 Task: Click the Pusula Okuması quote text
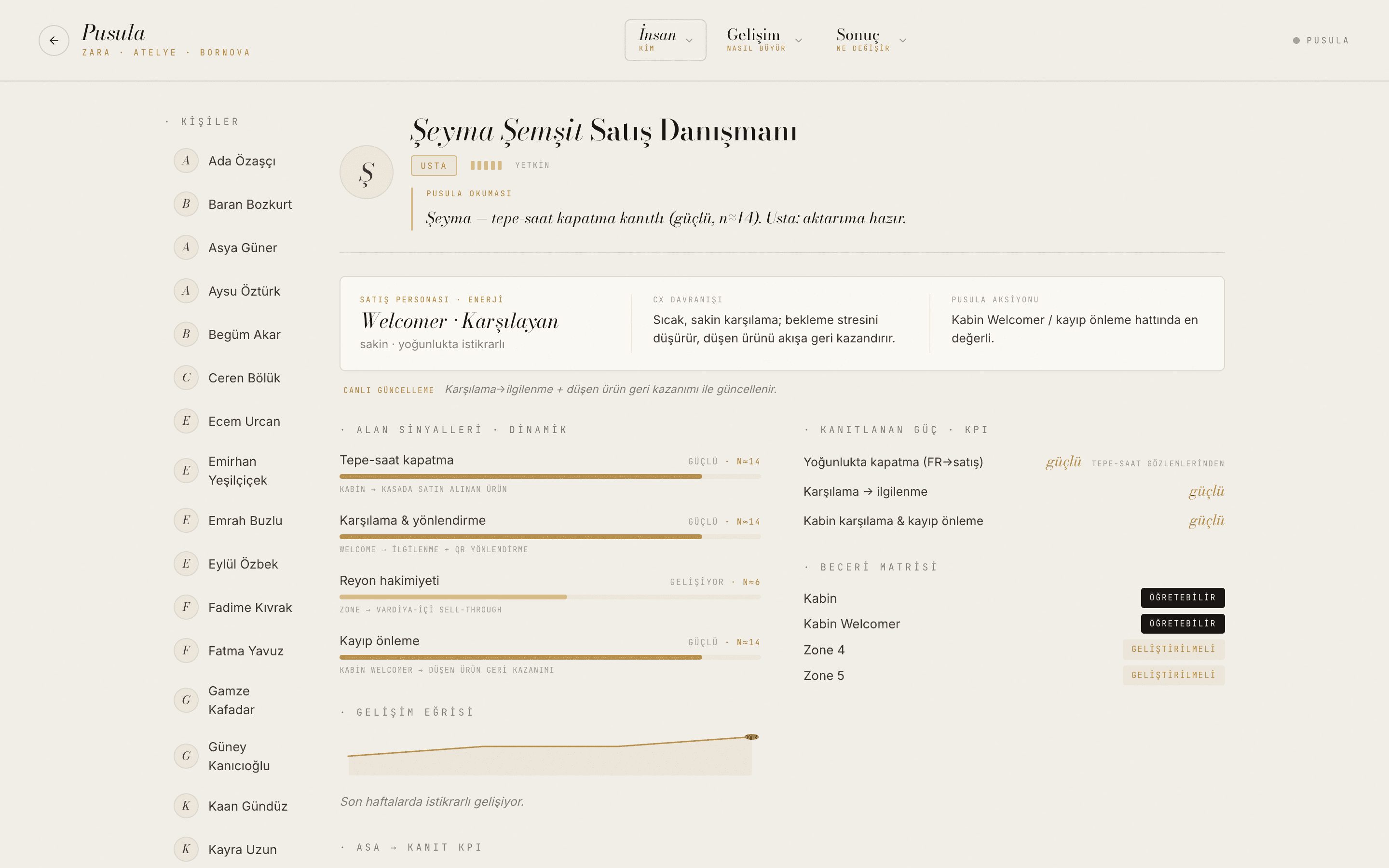click(x=666, y=218)
